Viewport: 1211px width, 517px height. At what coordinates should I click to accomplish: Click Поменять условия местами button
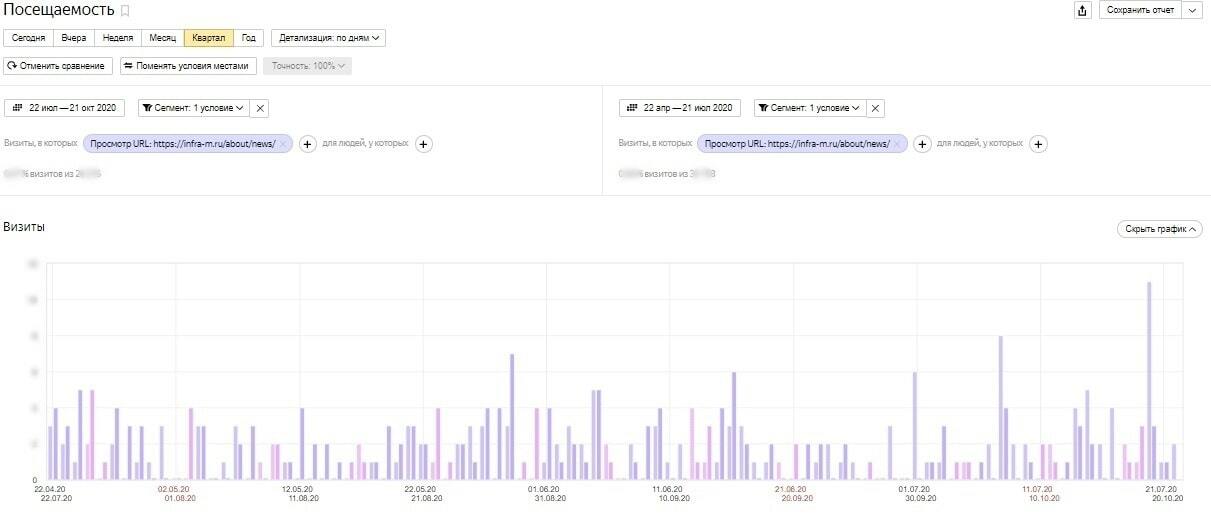click(189, 66)
